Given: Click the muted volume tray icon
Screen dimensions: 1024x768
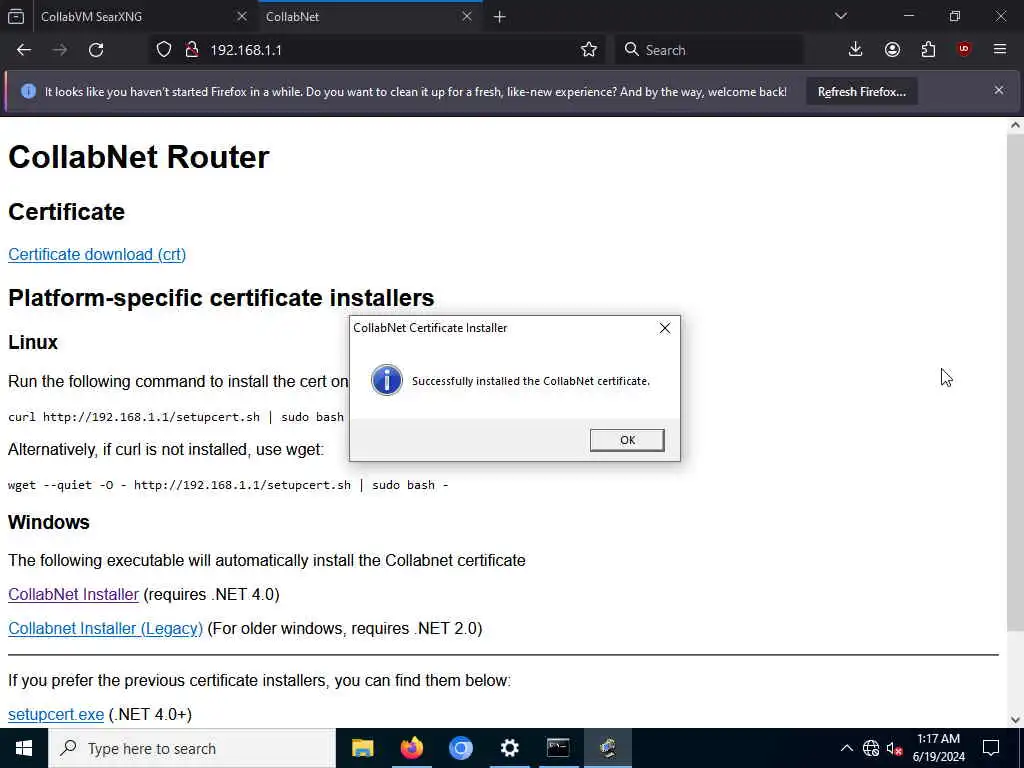Looking at the screenshot, I should (894, 748).
